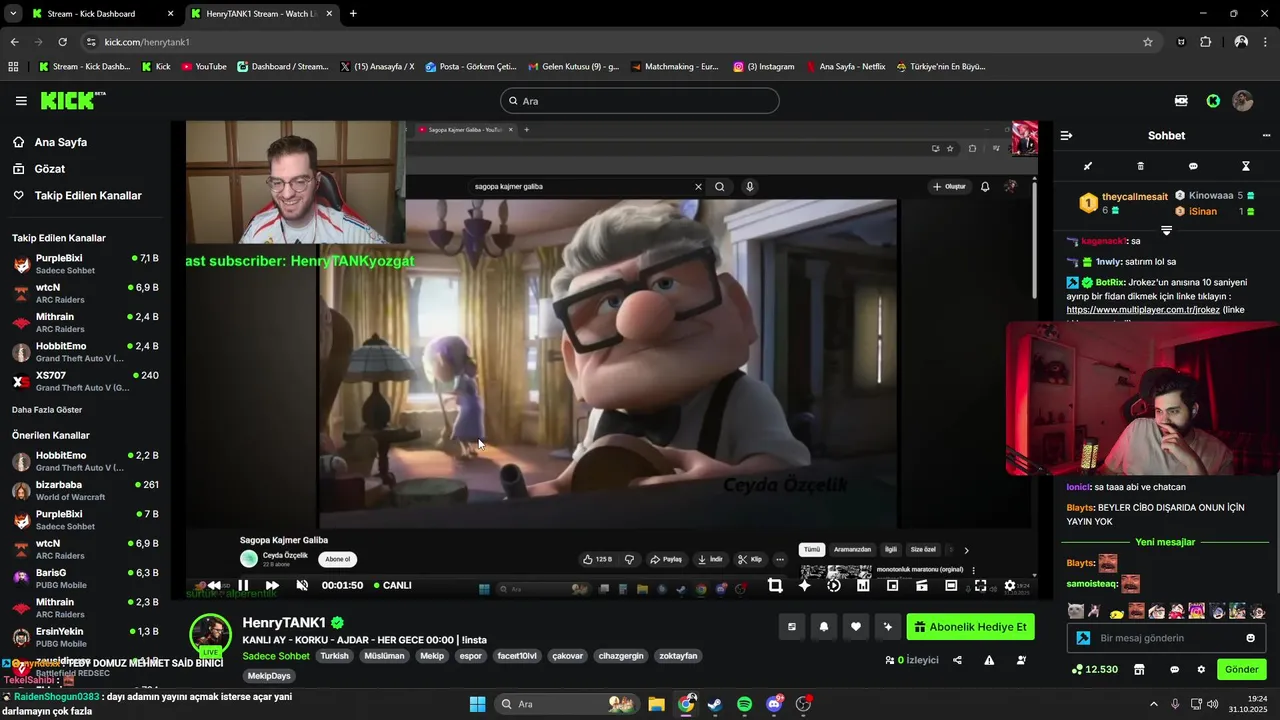Bookmark this page with the star icon
Image resolution: width=1280 pixels, height=720 pixels.
click(1148, 42)
